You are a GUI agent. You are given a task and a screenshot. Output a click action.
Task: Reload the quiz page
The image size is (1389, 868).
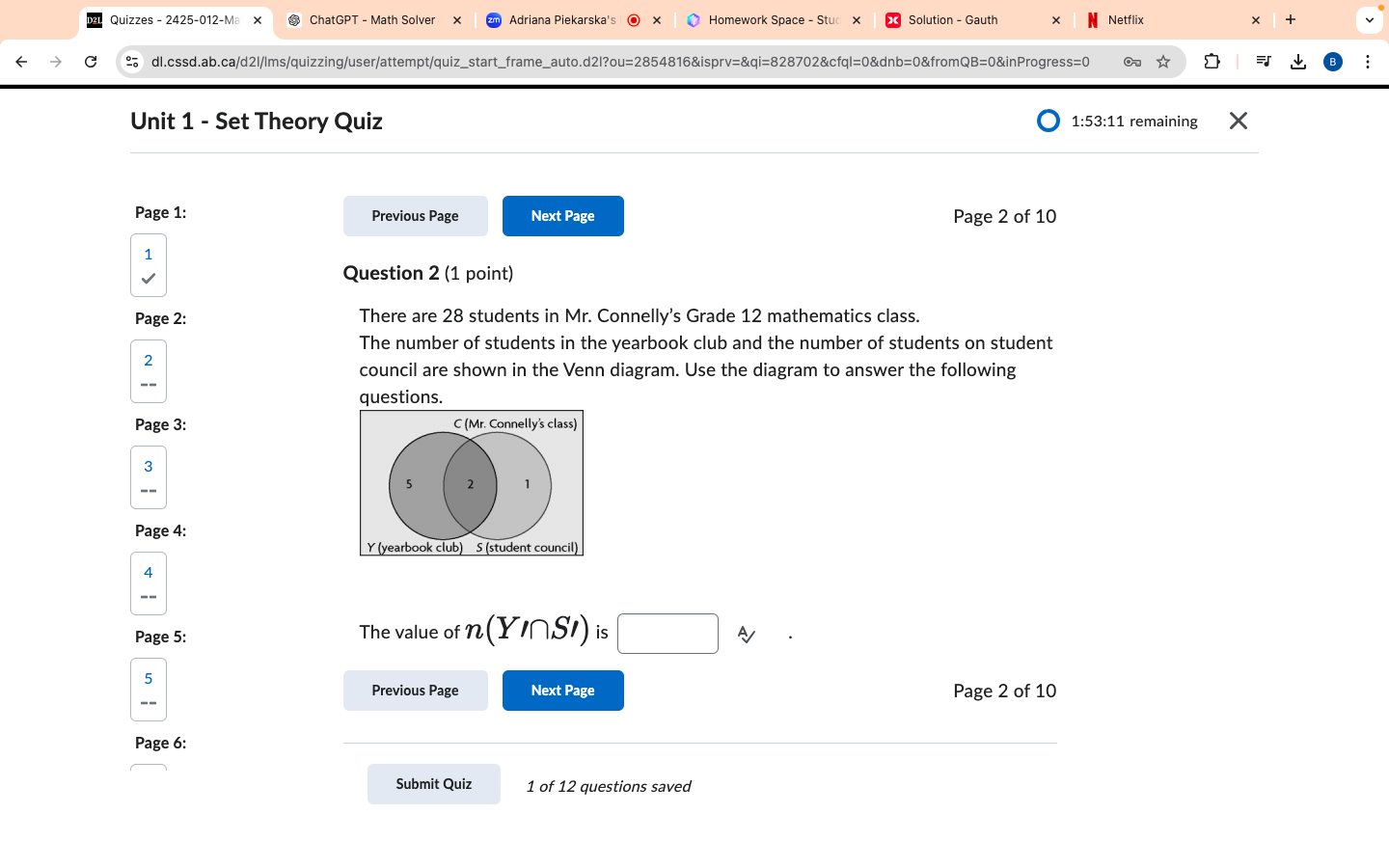click(91, 62)
